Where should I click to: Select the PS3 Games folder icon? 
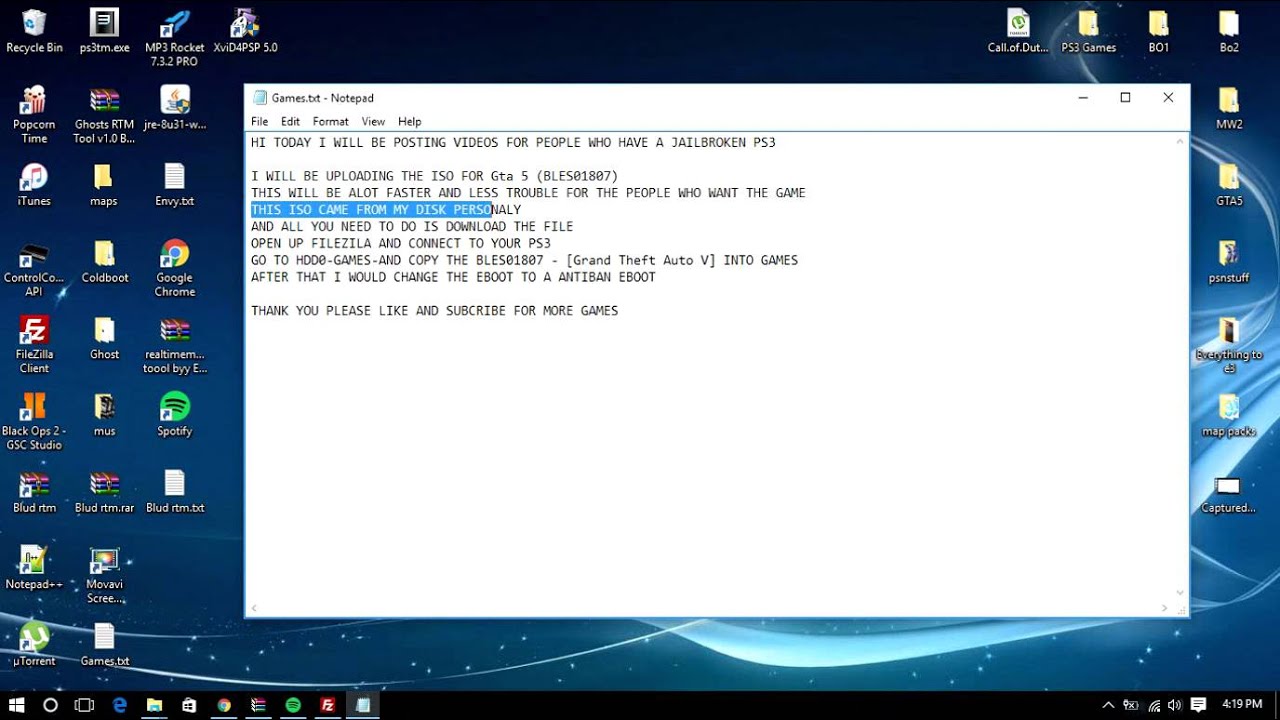tap(1088, 31)
